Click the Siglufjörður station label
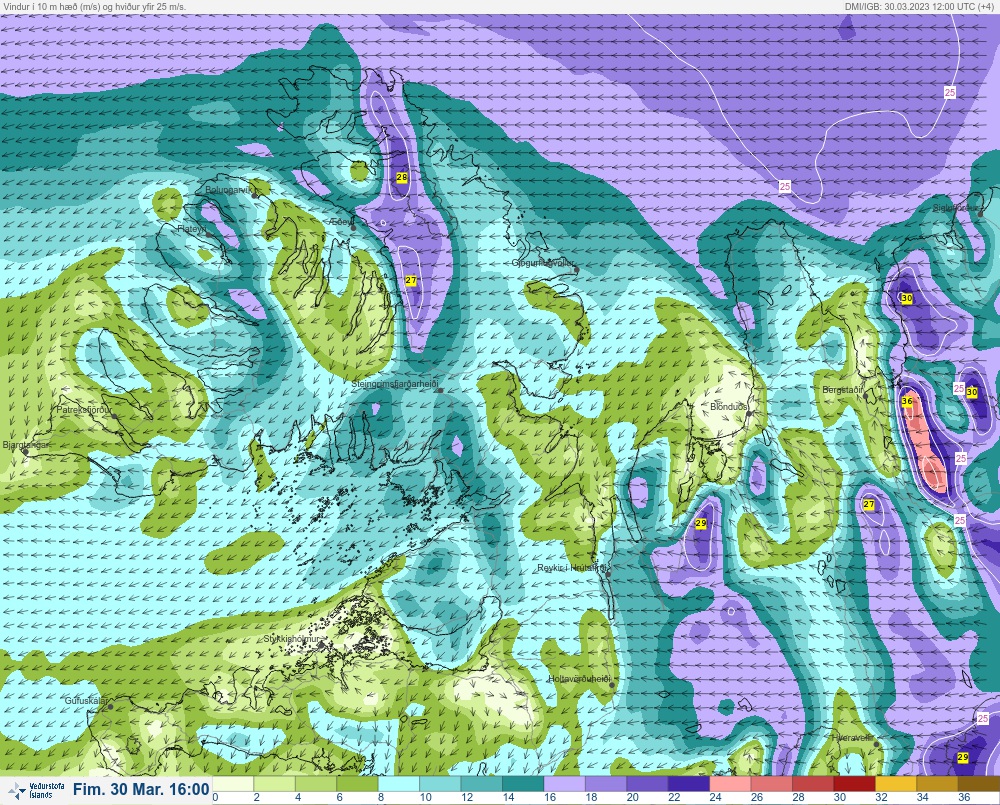Image resolution: width=1000 pixels, height=805 pixels. point(956,208)
